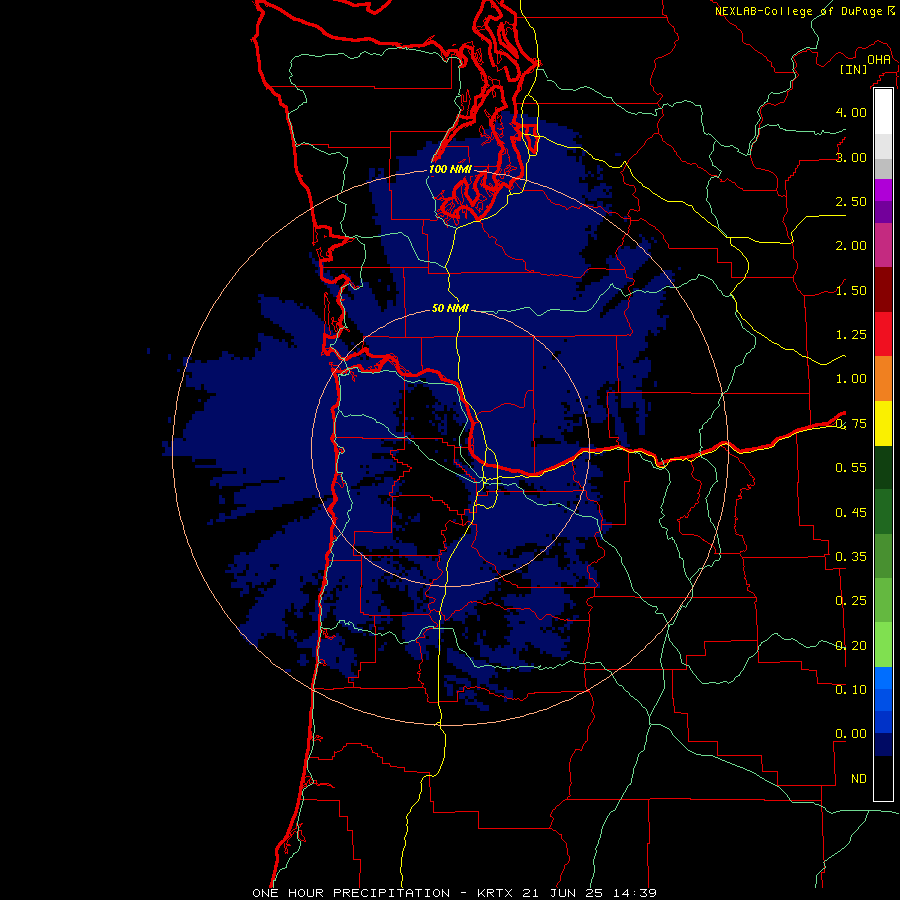Select the 0.55 legend value

pos(851,468)
